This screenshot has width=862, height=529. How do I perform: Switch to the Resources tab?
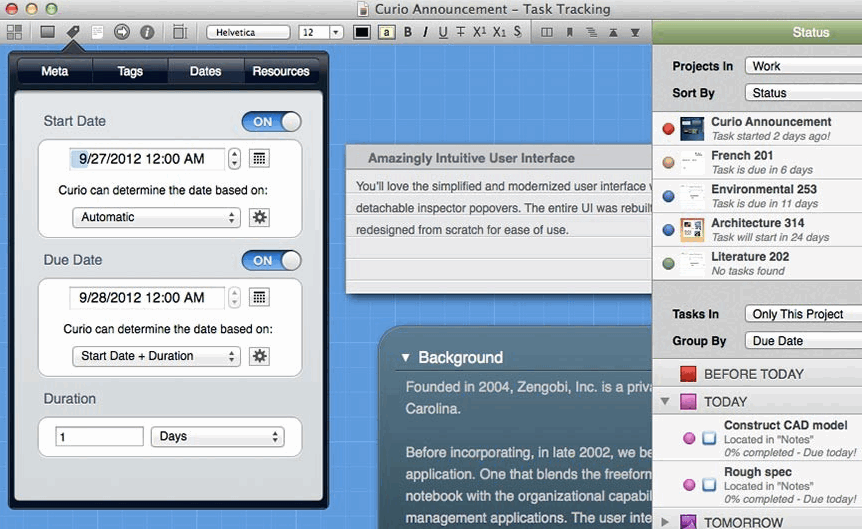[x=281, y=71]
